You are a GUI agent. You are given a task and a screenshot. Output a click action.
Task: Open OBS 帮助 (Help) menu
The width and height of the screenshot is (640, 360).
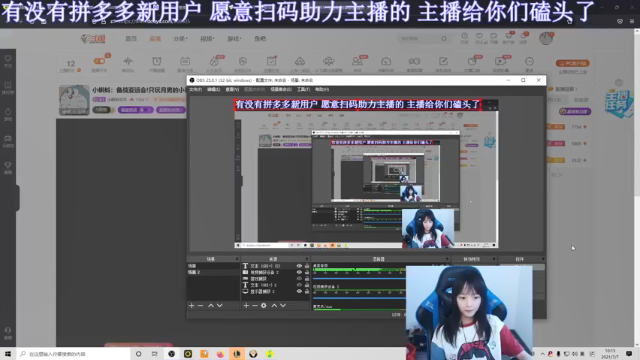322,89
